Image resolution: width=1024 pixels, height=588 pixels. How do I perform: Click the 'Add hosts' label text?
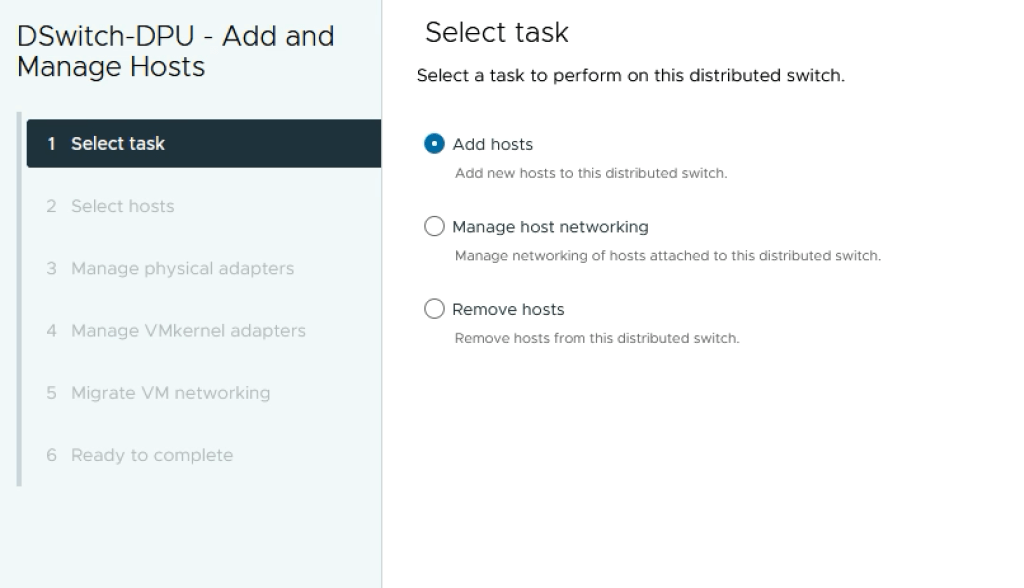[x=492, y=144]
